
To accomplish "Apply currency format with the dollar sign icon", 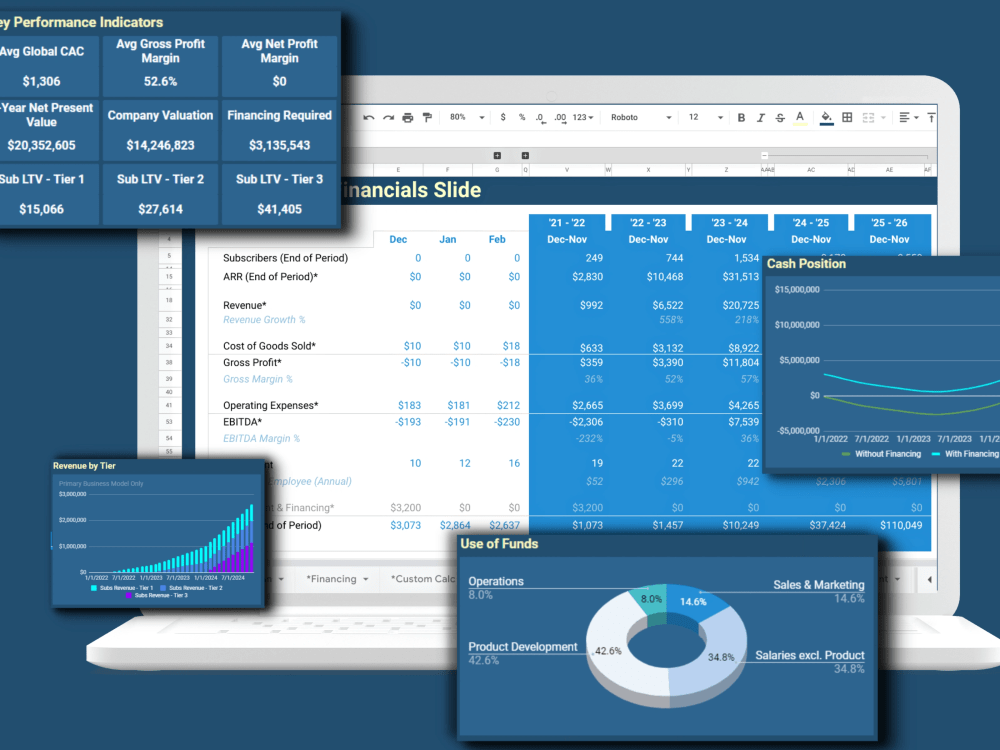I will coord(501,117).
